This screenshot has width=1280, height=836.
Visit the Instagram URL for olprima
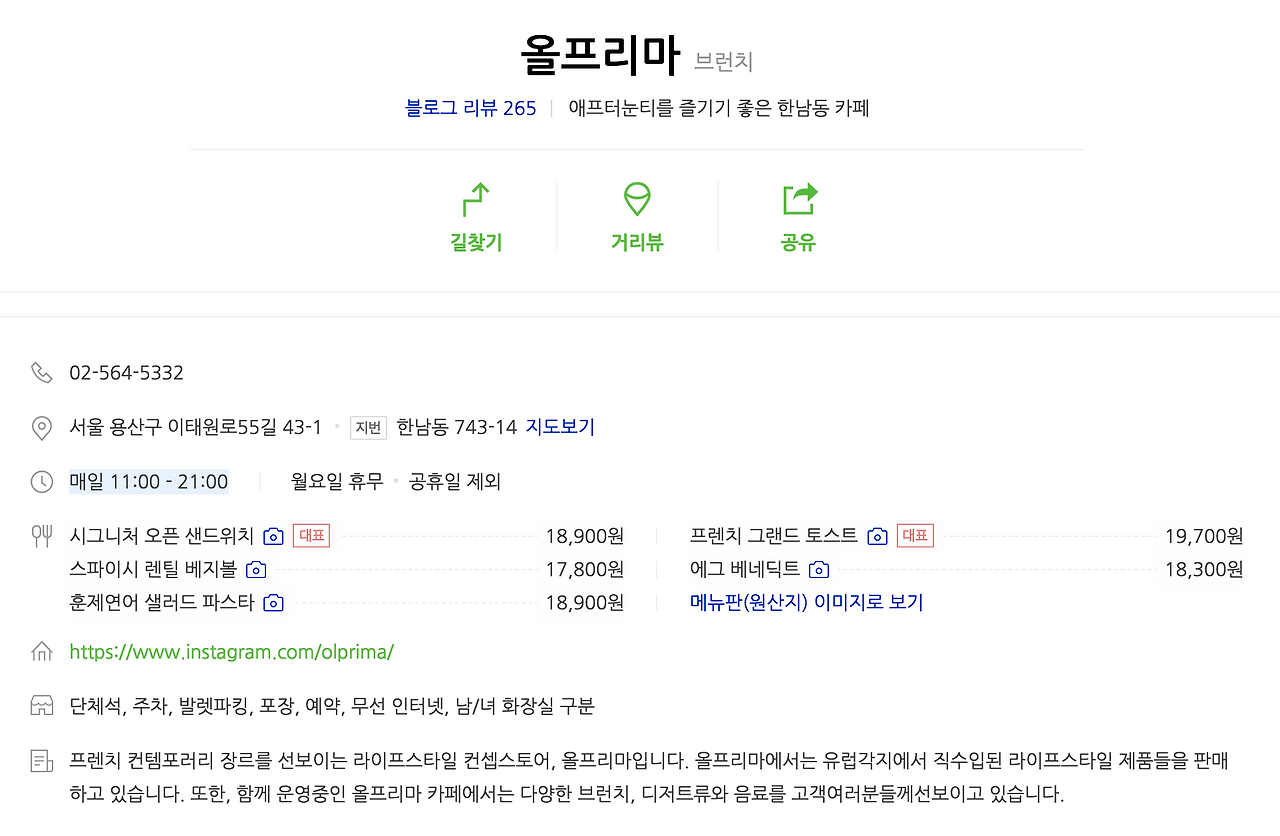(x=232, y=652)
